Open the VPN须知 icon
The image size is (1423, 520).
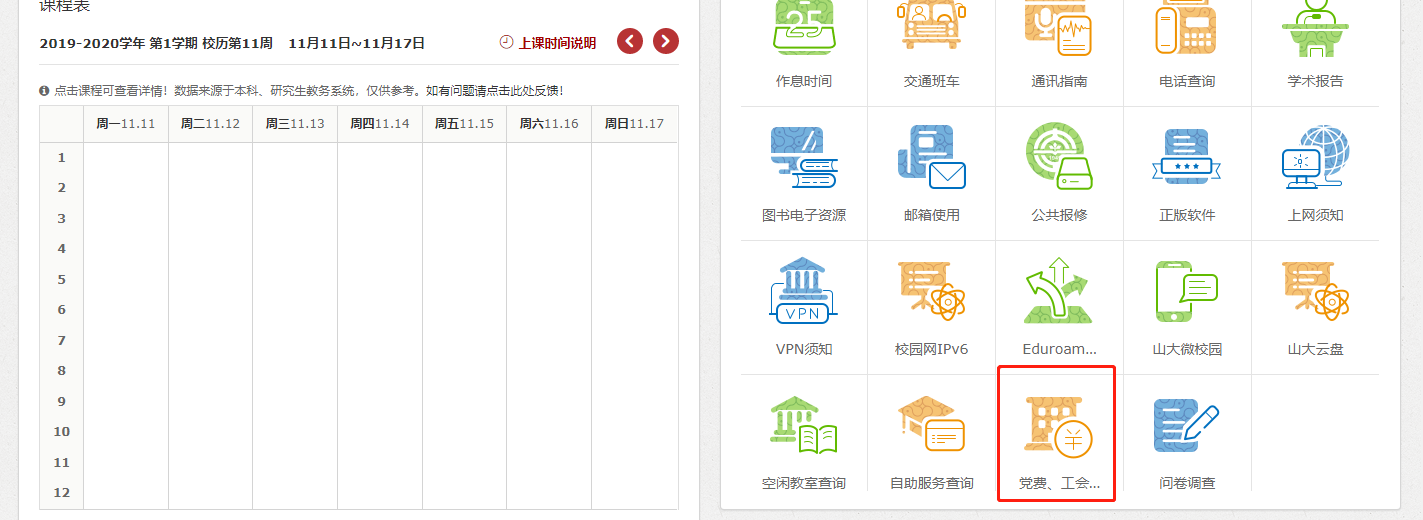point(803,293)
